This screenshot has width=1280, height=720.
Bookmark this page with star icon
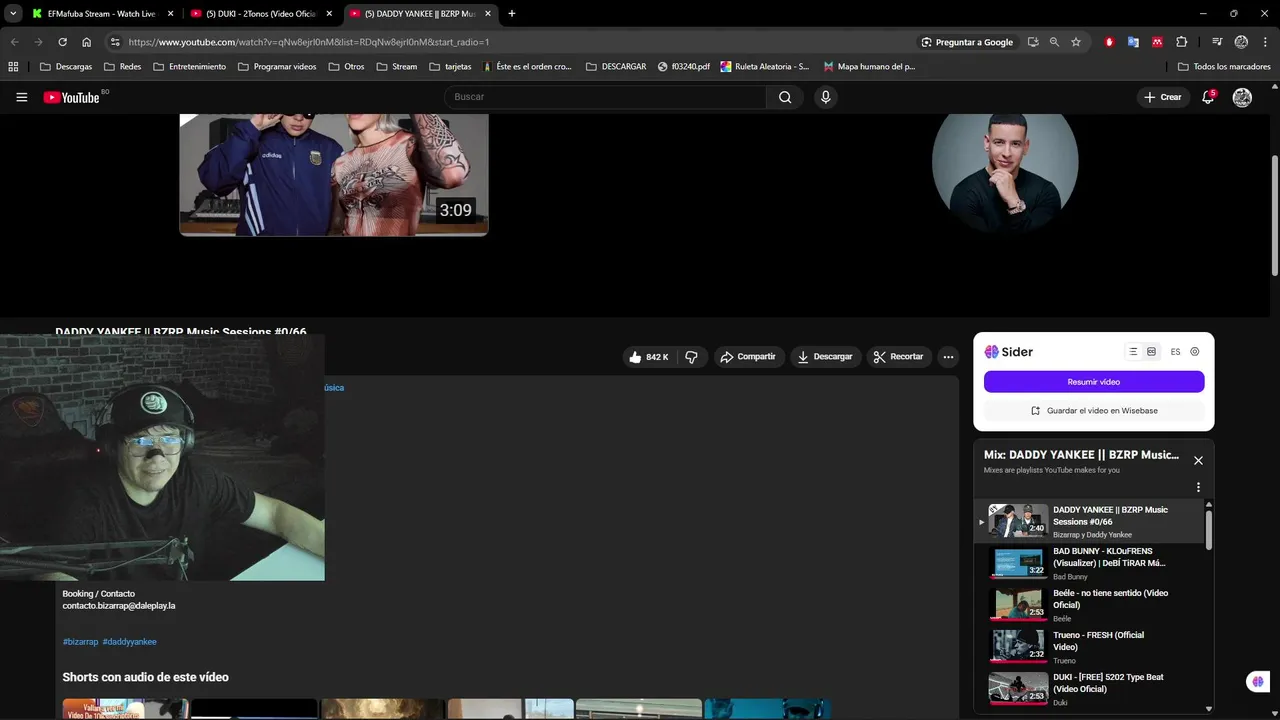pos(1076,42)
